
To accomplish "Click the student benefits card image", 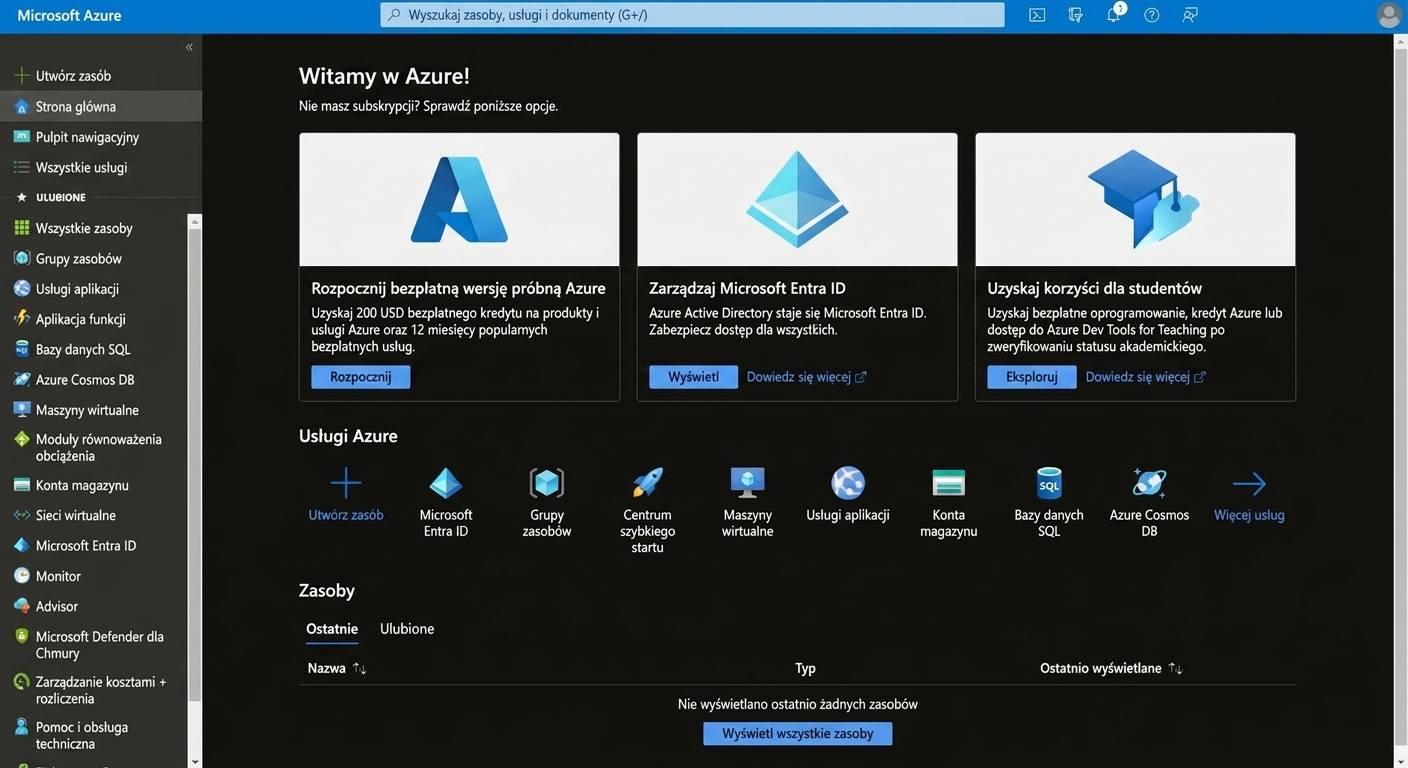I will 1135,199.
